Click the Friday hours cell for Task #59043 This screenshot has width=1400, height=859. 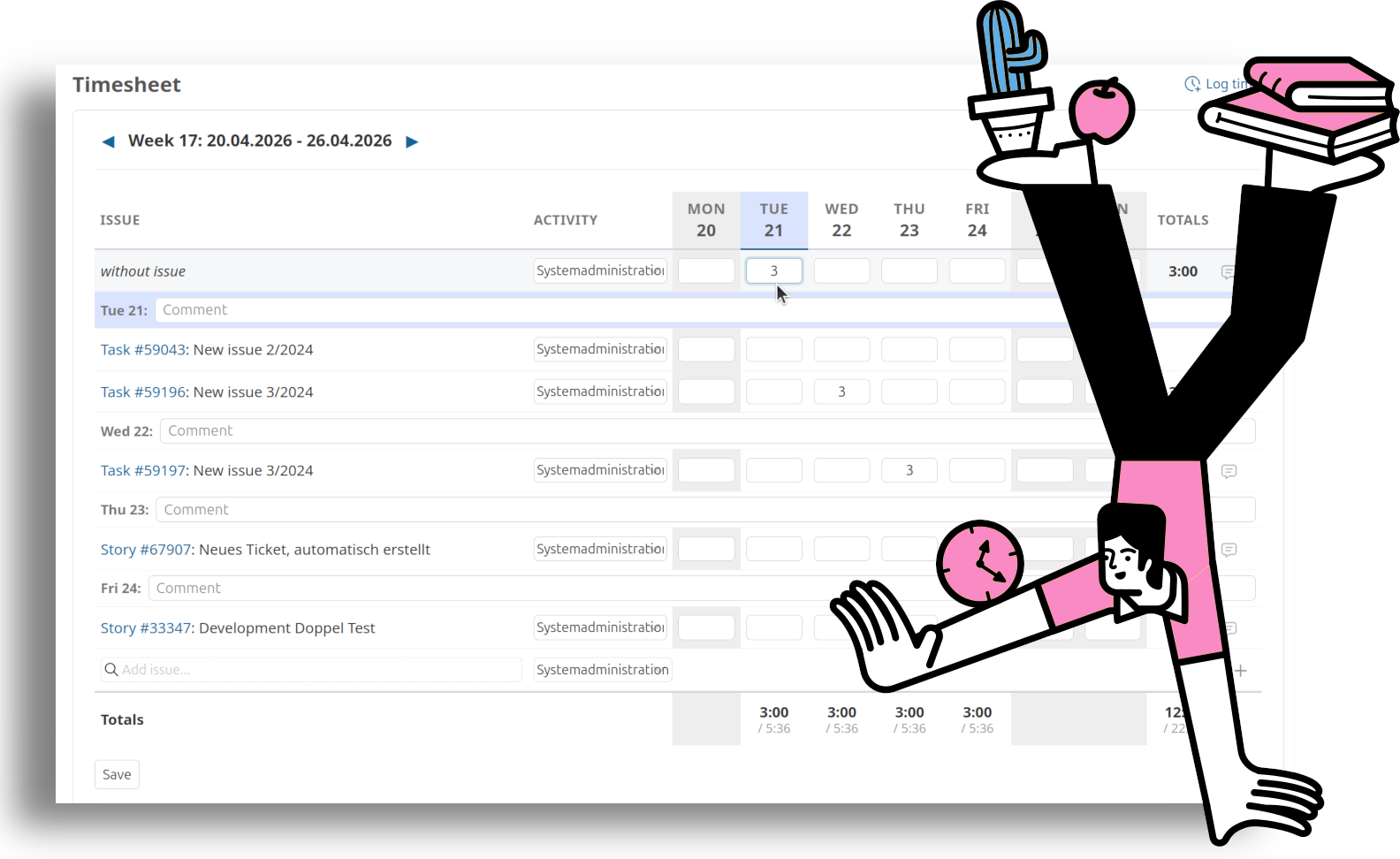coord(978,349)
